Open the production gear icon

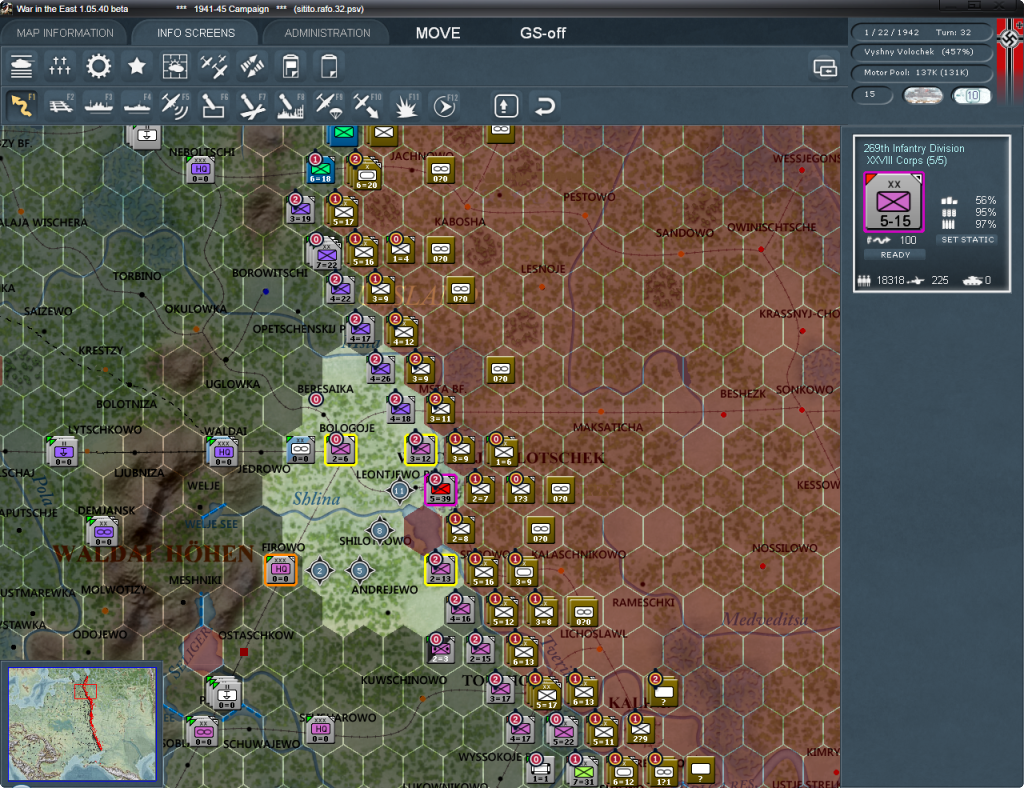coord(99,66)
